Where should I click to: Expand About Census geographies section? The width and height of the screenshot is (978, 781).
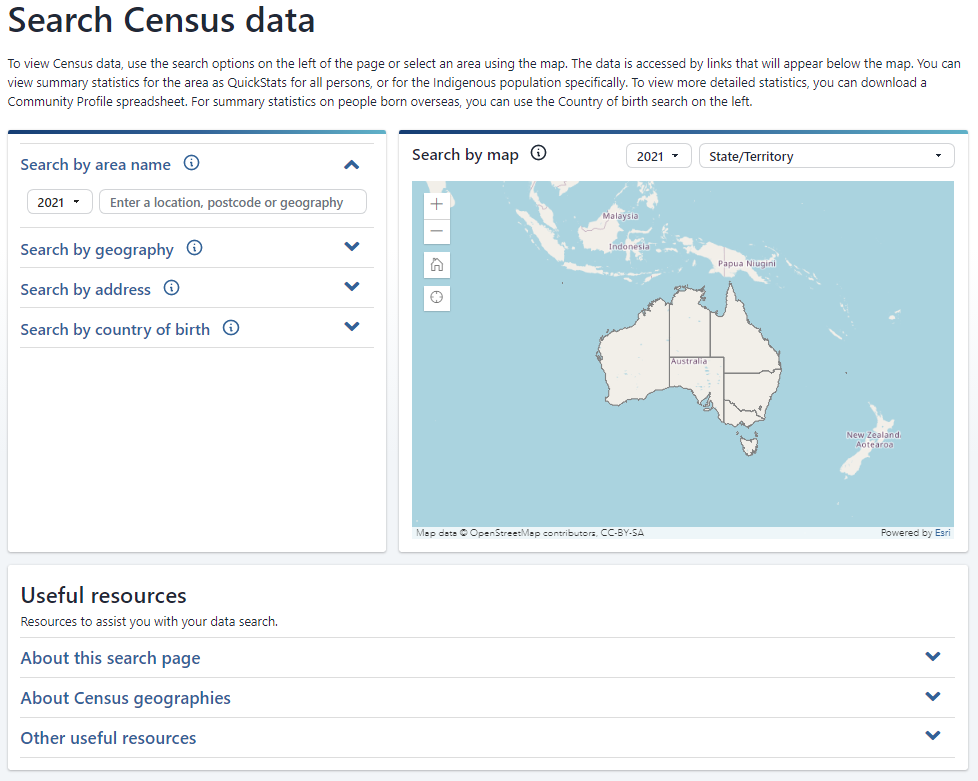(x=933, y=697)
